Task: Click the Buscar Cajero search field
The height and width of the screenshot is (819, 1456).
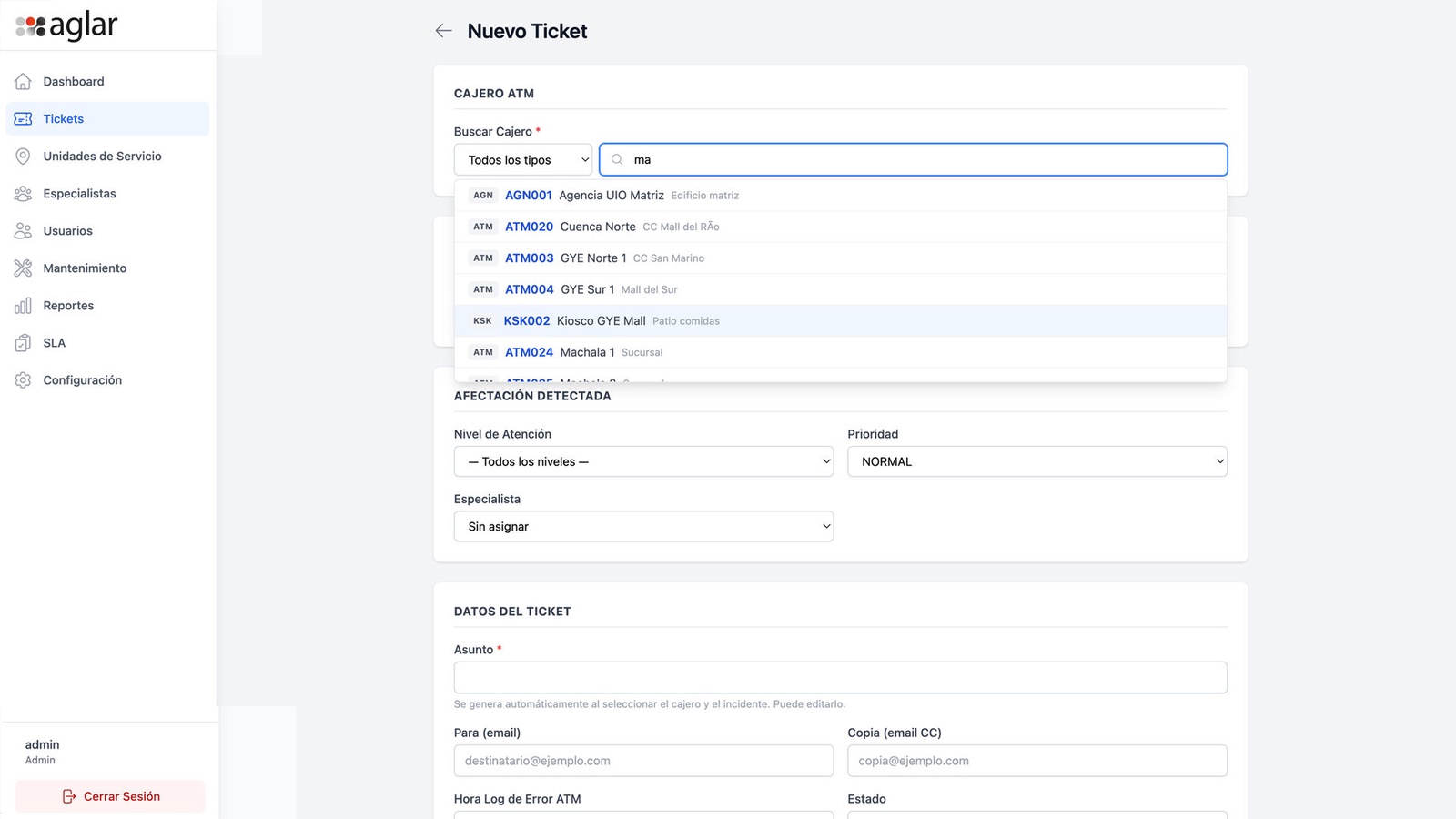Action: (914, 159)
